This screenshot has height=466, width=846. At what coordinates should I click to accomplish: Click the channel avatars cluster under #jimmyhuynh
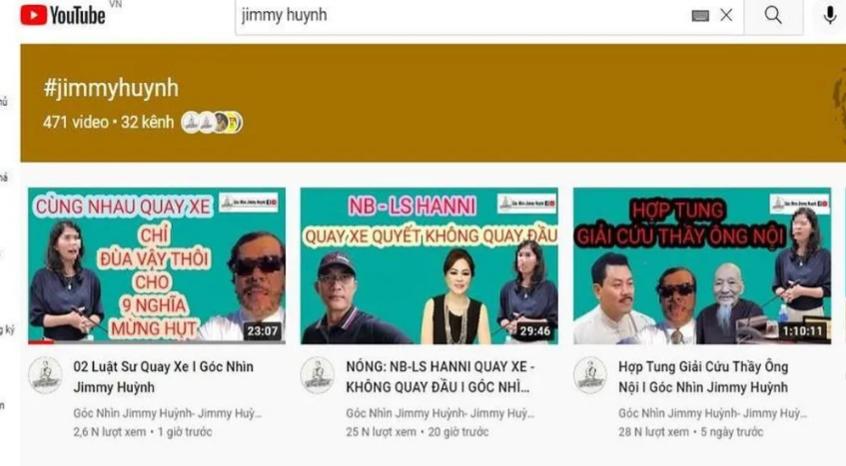[x=211, y=122]
